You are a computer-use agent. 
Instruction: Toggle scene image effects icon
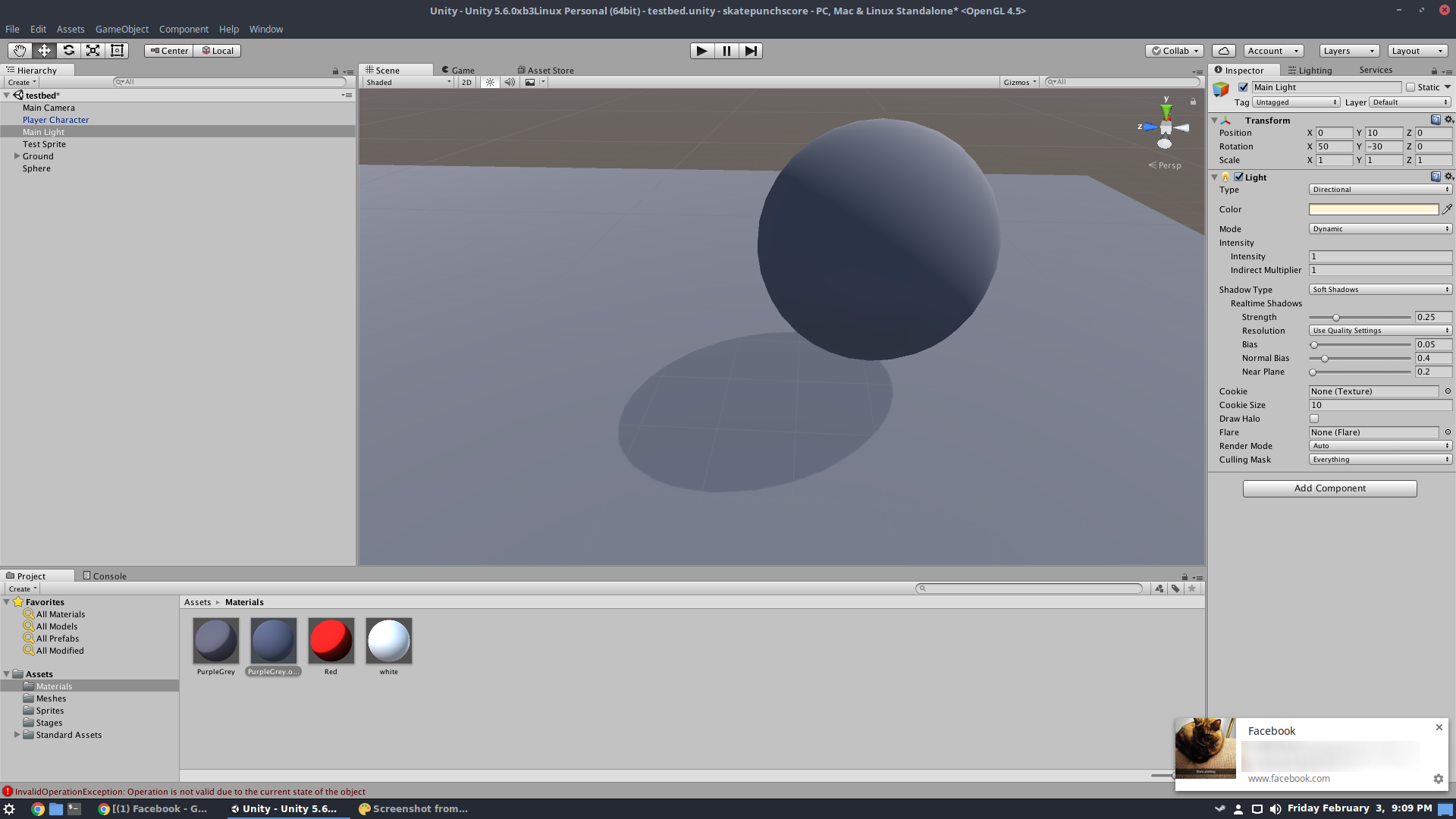(530, 82)
